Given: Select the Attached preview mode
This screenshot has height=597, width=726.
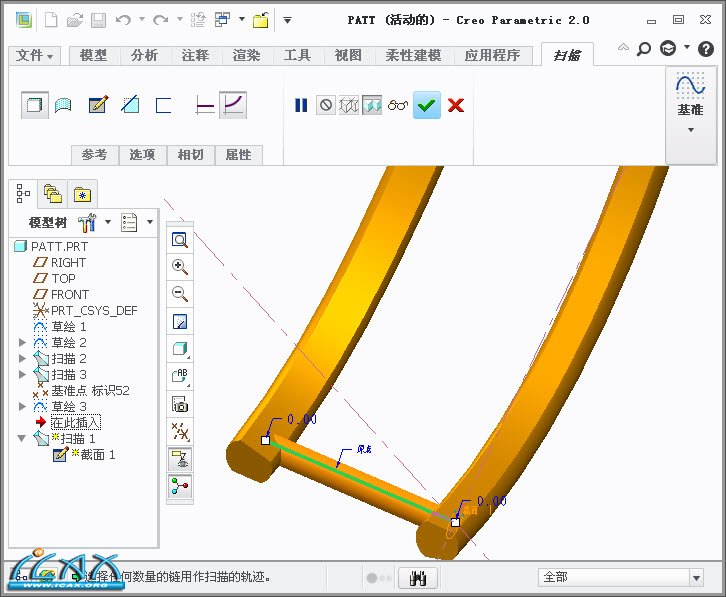Looking at the screenshot, I should click(372, 105).
